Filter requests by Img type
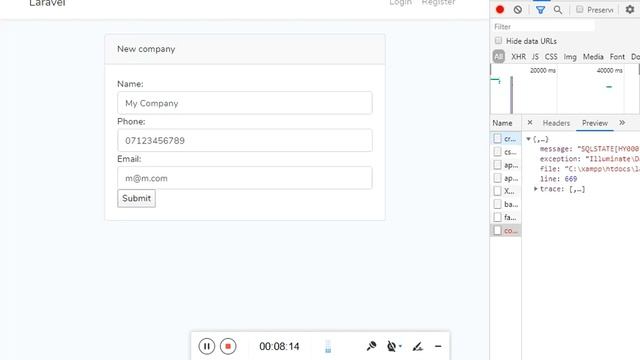Image resolution: width=640 pixels, height=360 pixels. tap(570, 57)
